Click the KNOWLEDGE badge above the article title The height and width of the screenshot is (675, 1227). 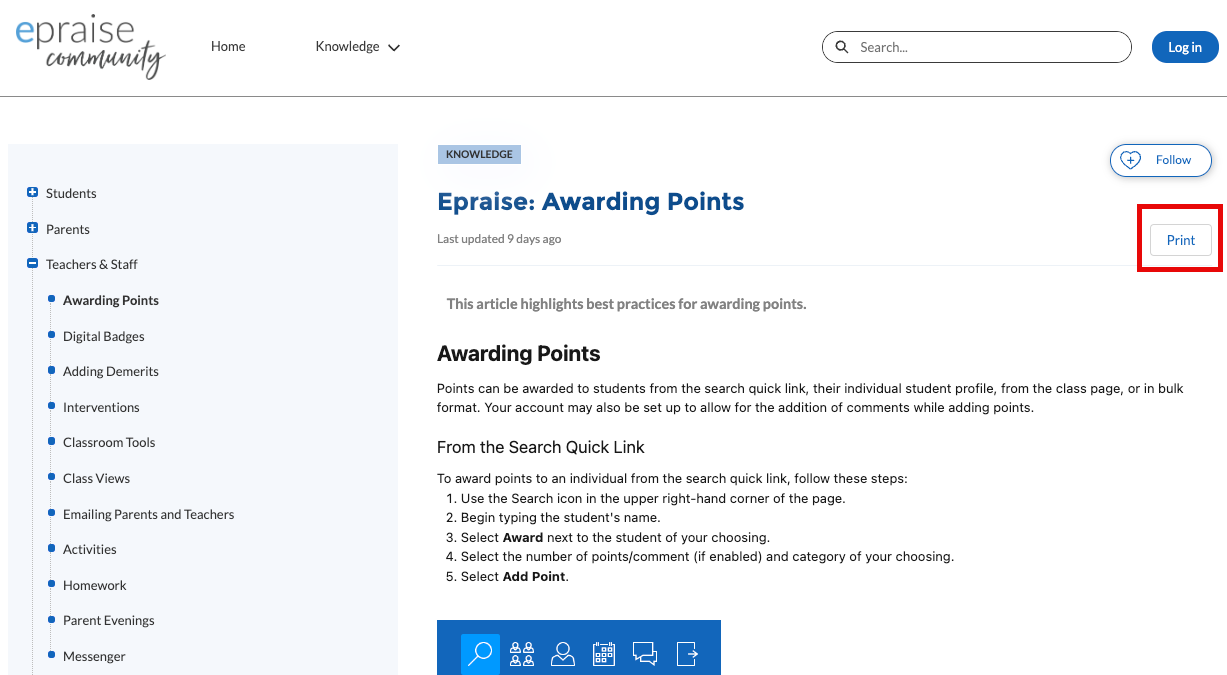coord(478,154)
